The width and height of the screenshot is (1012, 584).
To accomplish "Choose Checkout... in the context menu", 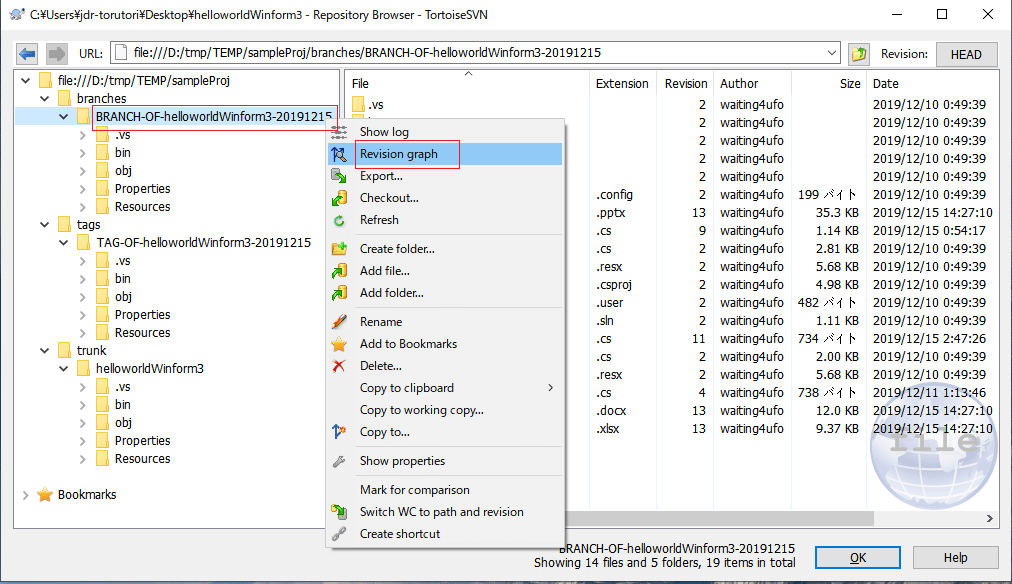I will tap(445, 198).
